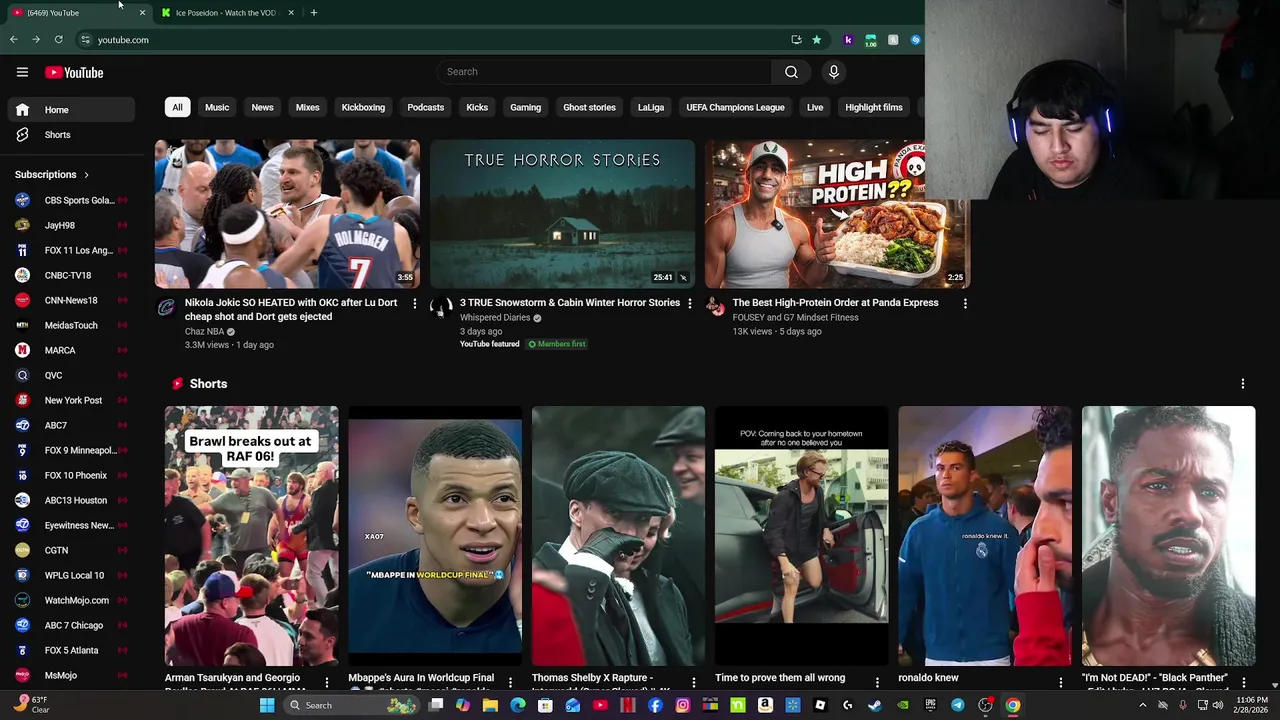The width and height of the screenshot is (1280, 720).
Task: Expand the Subscriptions section chevron
Action: coord(86,175)
